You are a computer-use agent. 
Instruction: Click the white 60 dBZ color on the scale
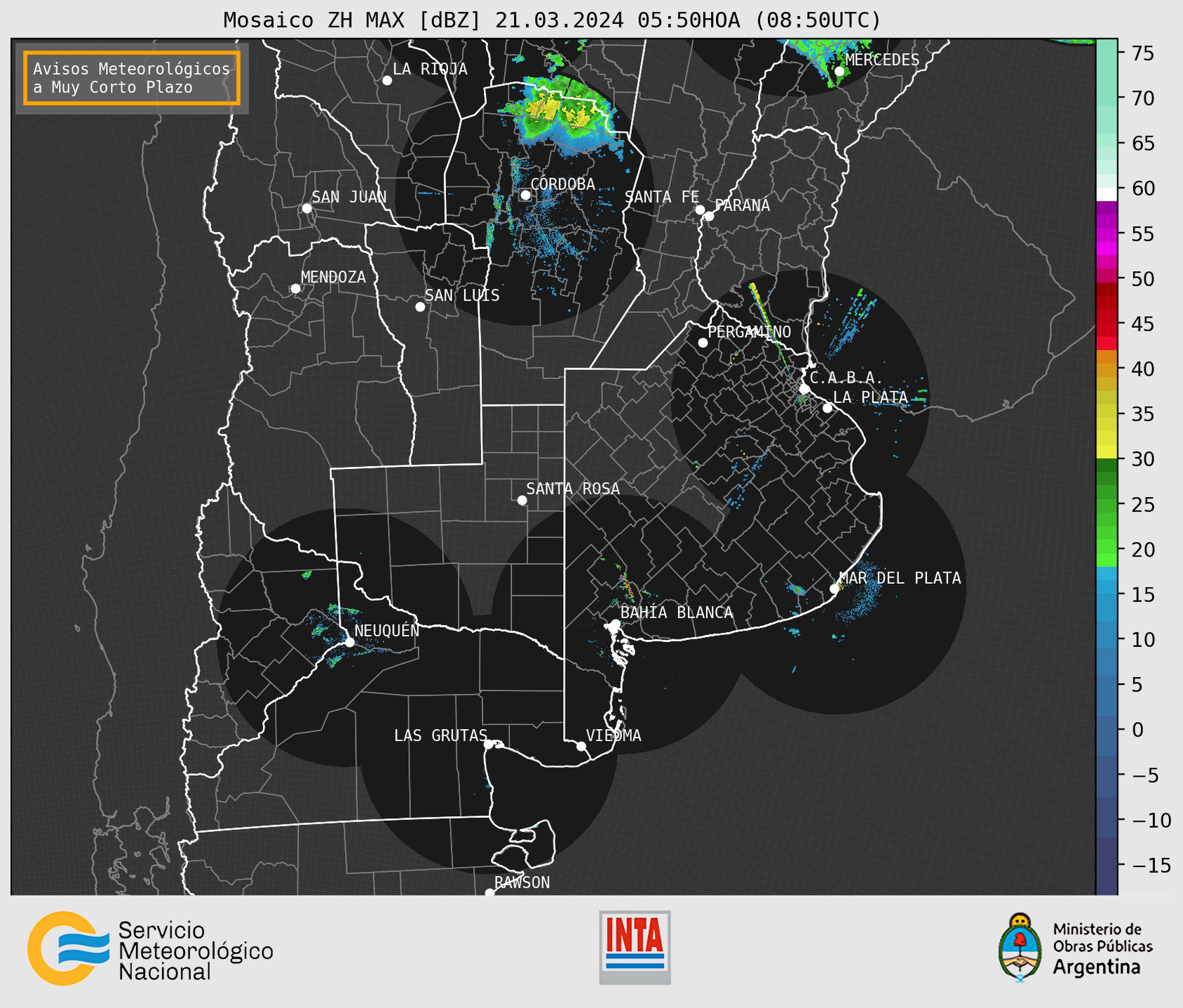click(1106, 194)
